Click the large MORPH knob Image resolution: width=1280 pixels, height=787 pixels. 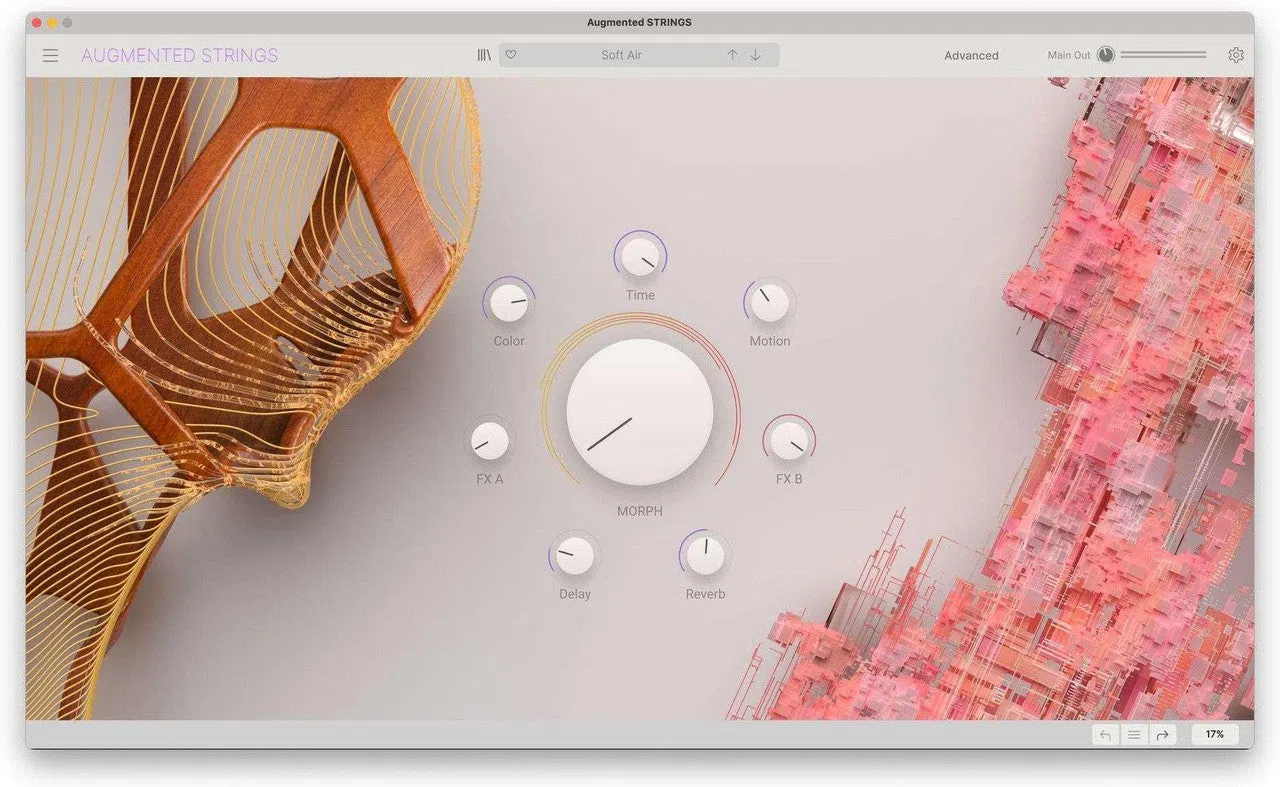640,412
